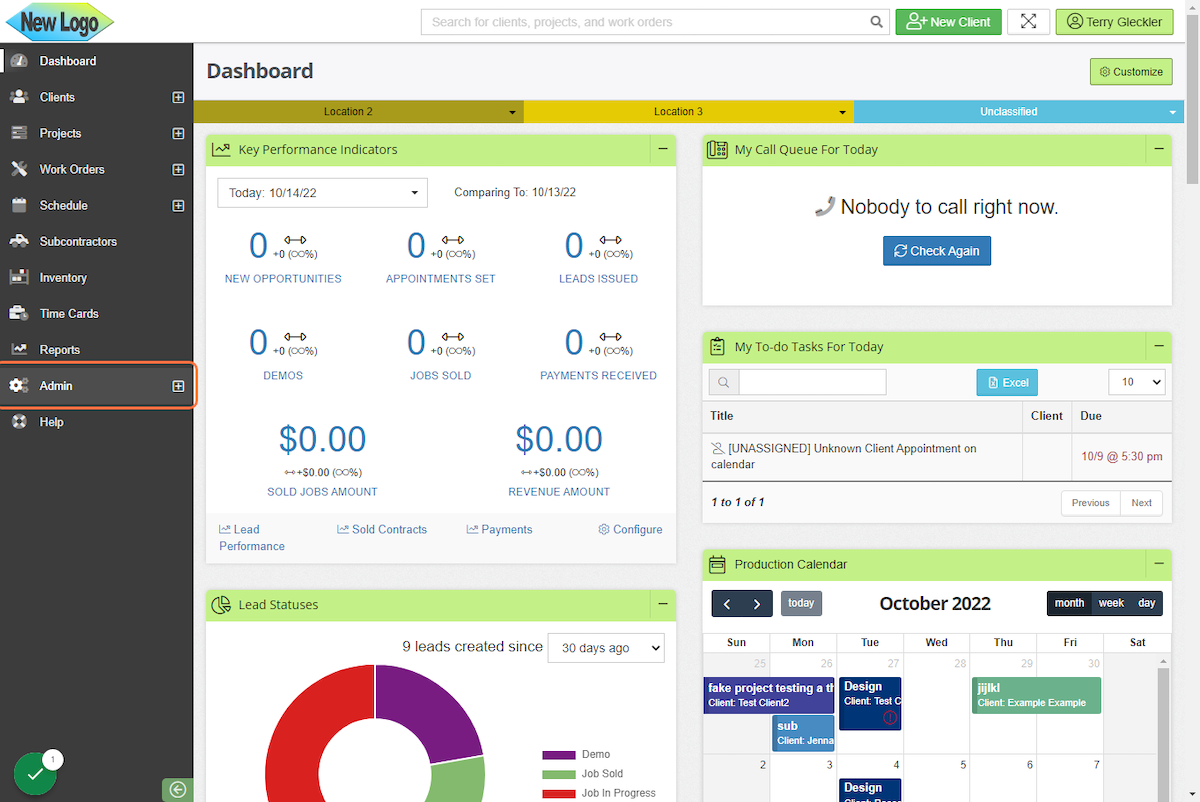Go to next month in Production Calendar

point(757,604)
